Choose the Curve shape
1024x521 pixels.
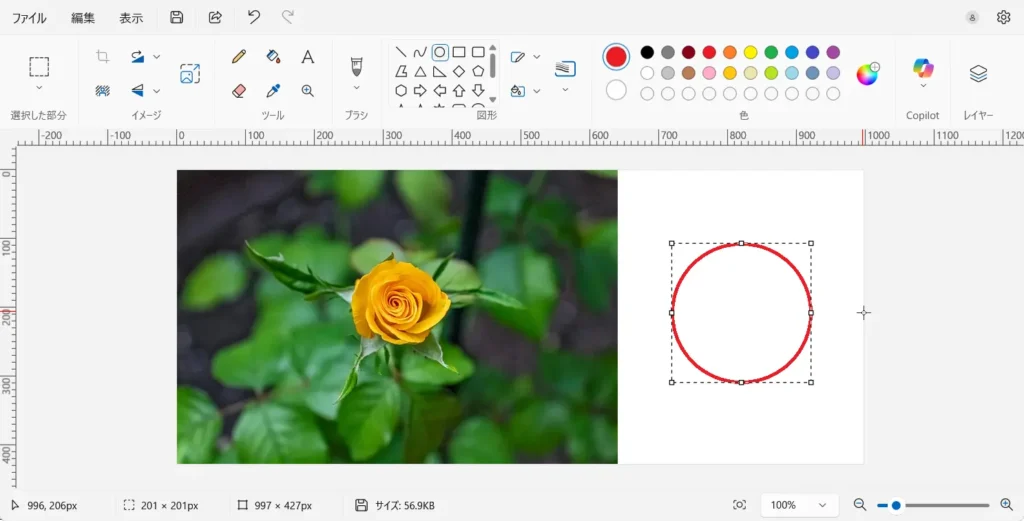[x=421, y=52]
